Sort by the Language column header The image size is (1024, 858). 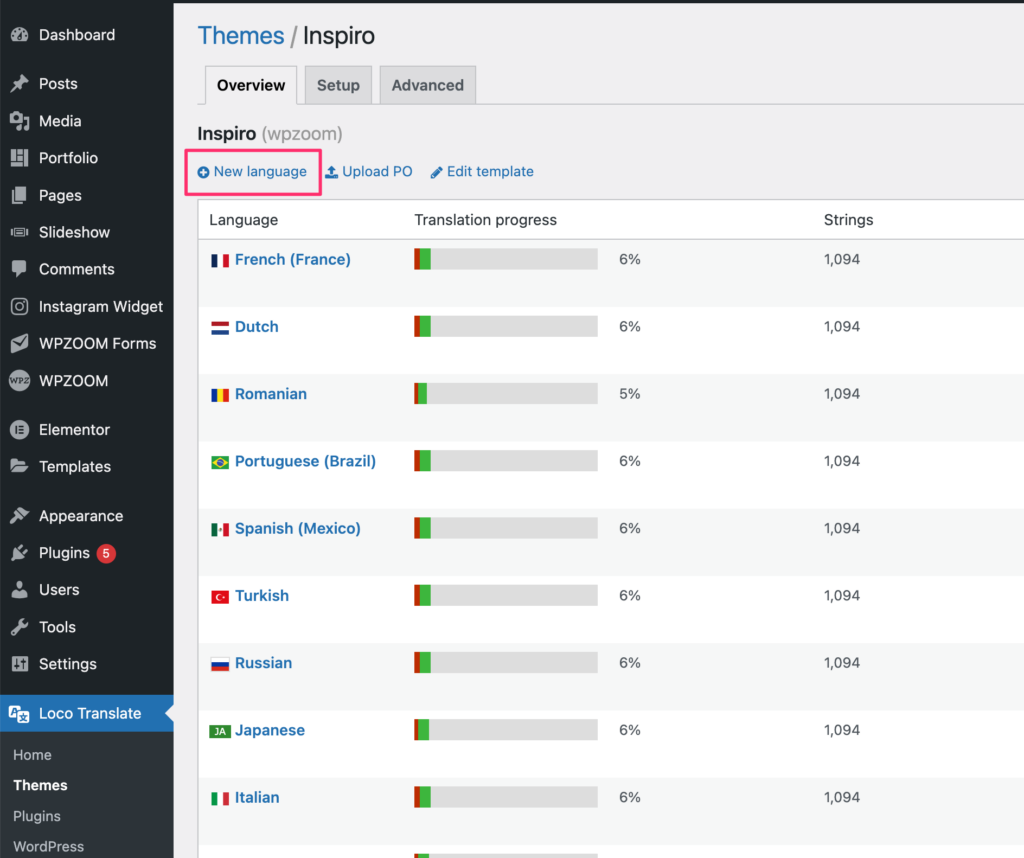(244, 220)
